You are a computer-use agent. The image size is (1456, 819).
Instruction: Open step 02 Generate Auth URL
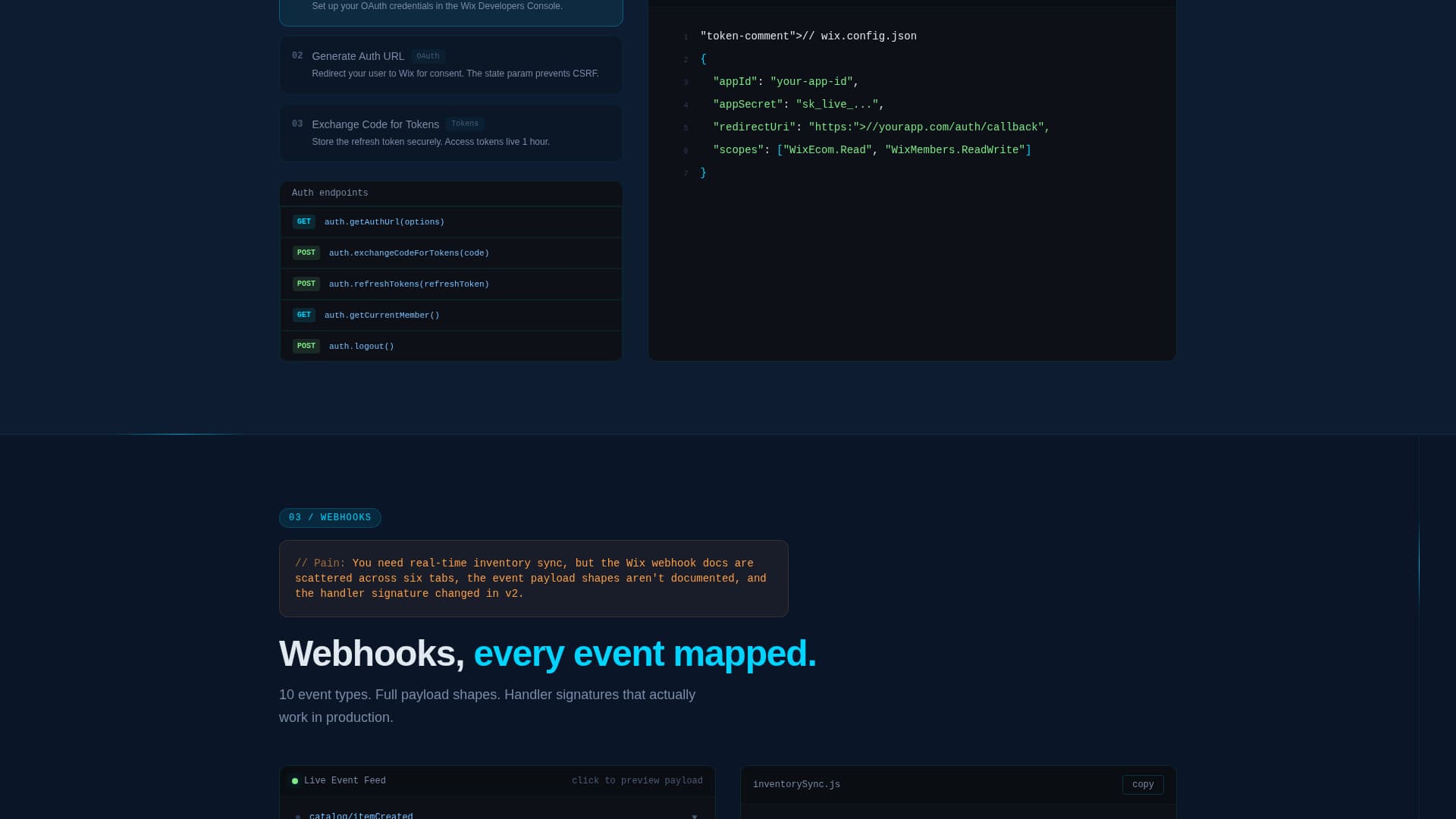[450, 64]
